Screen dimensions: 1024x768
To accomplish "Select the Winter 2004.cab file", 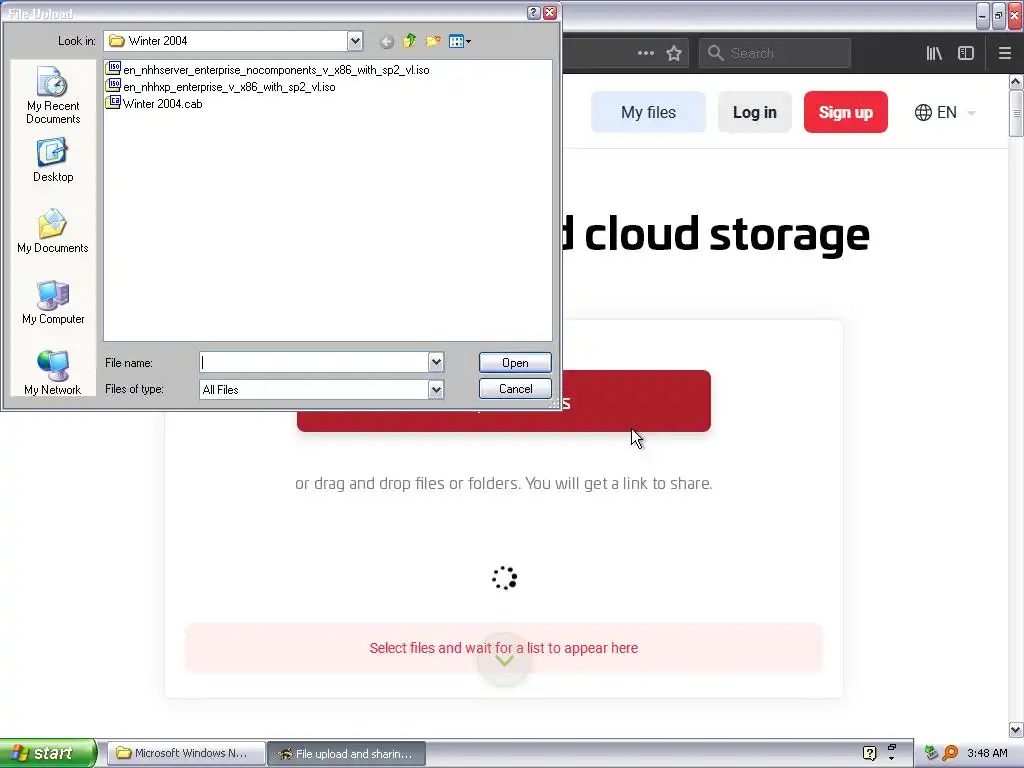I will pos(154,103).
